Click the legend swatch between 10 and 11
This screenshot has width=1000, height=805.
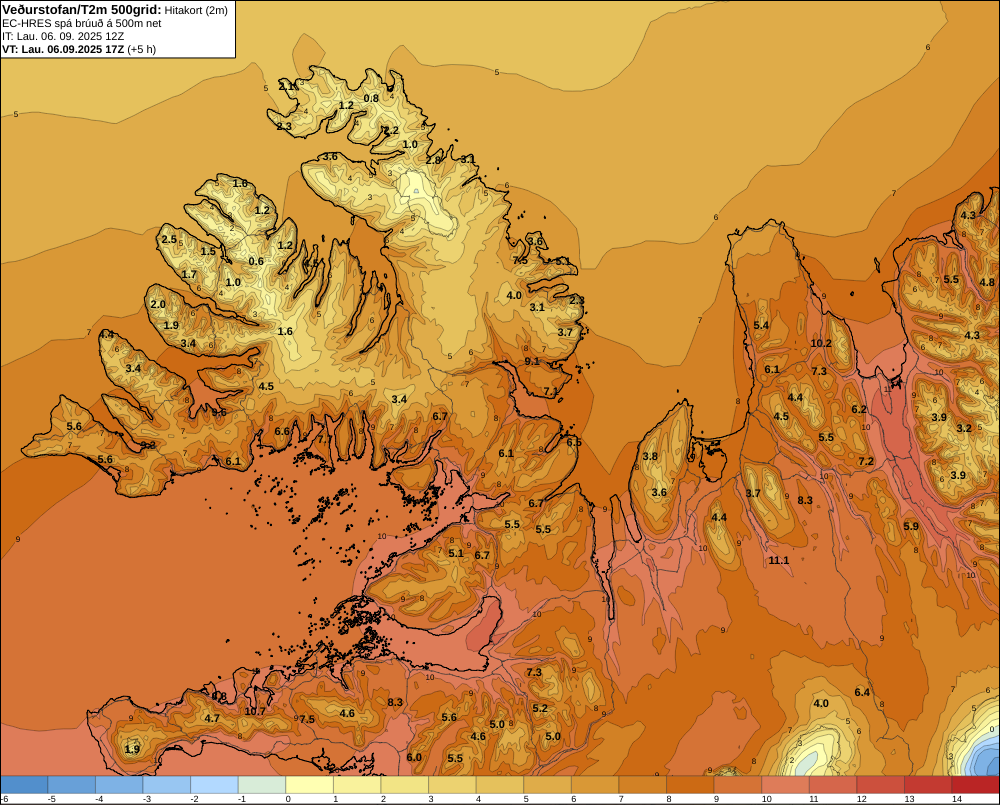[785, 785]
